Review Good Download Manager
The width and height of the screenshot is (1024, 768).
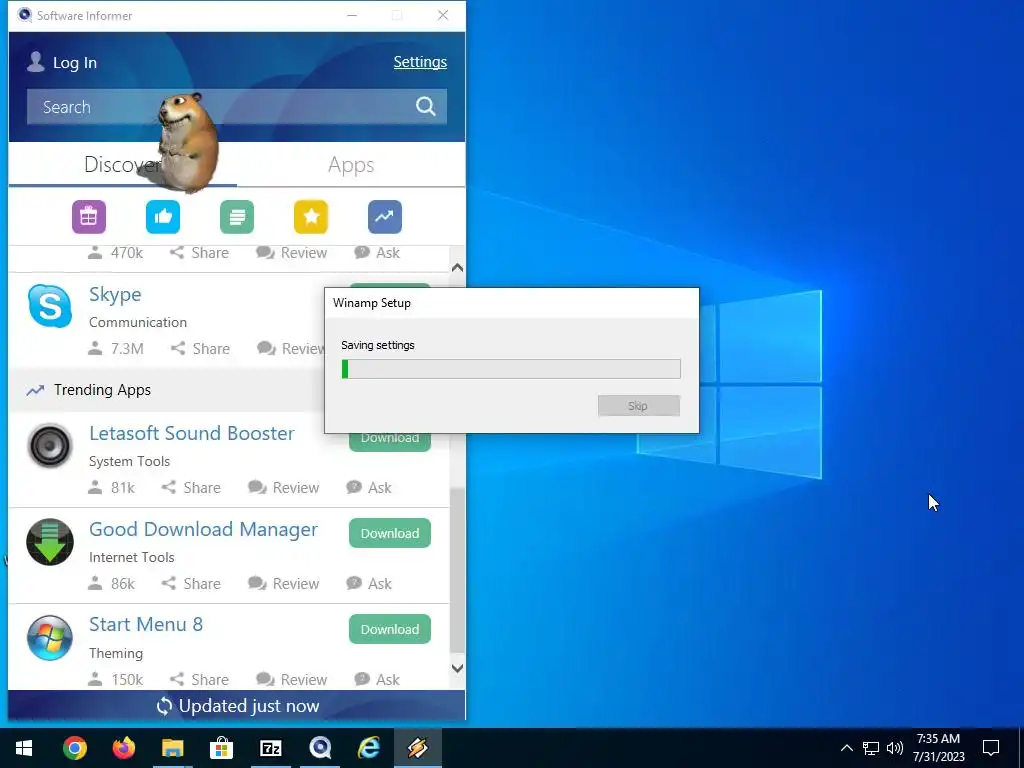point(283,584)
